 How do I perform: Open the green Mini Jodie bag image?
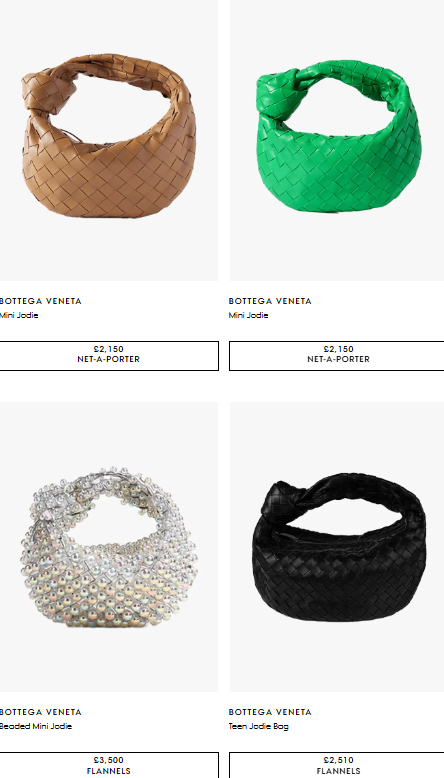[337, 140]
